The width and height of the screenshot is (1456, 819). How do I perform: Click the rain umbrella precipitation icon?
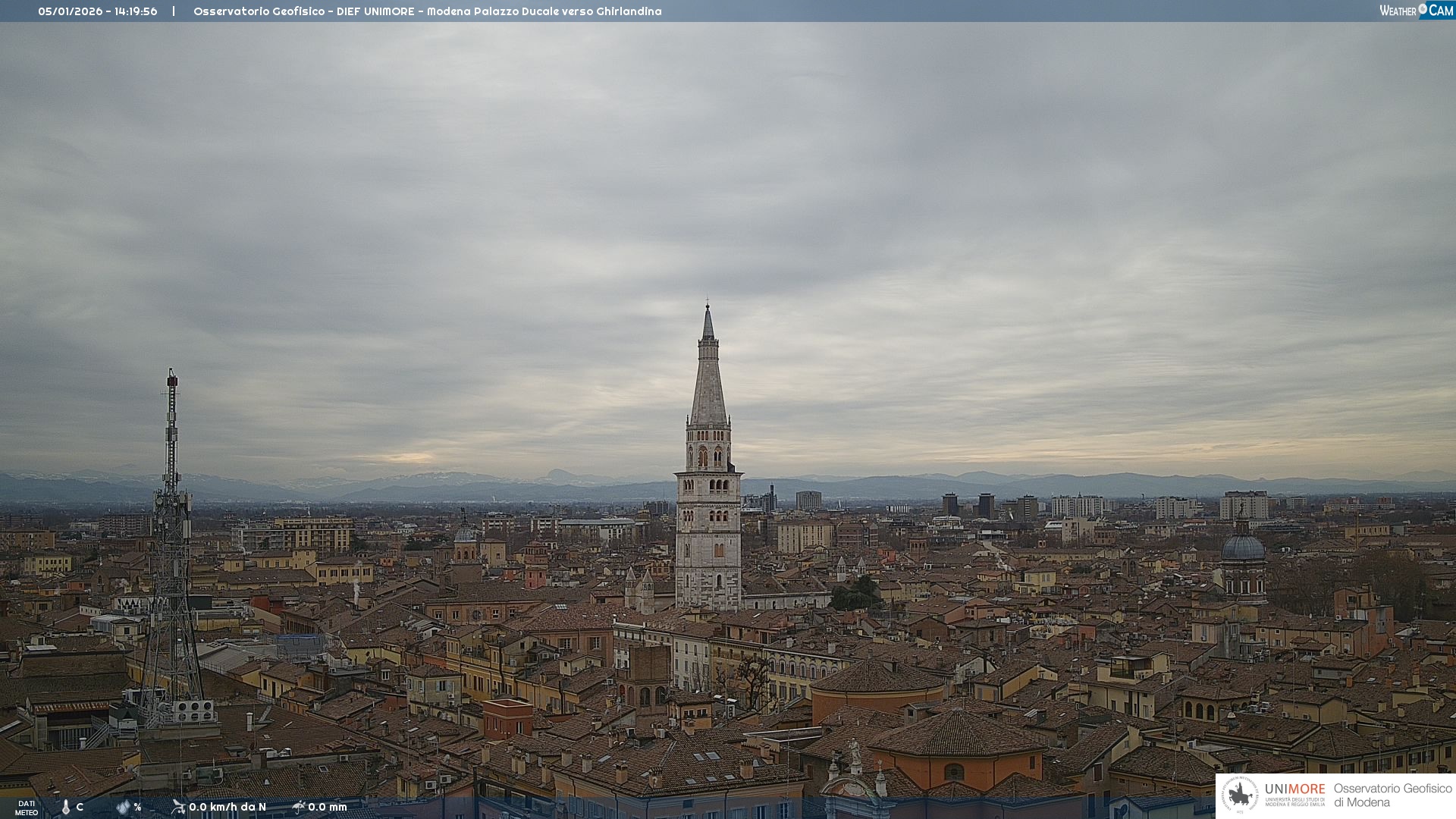pos(298,807)
